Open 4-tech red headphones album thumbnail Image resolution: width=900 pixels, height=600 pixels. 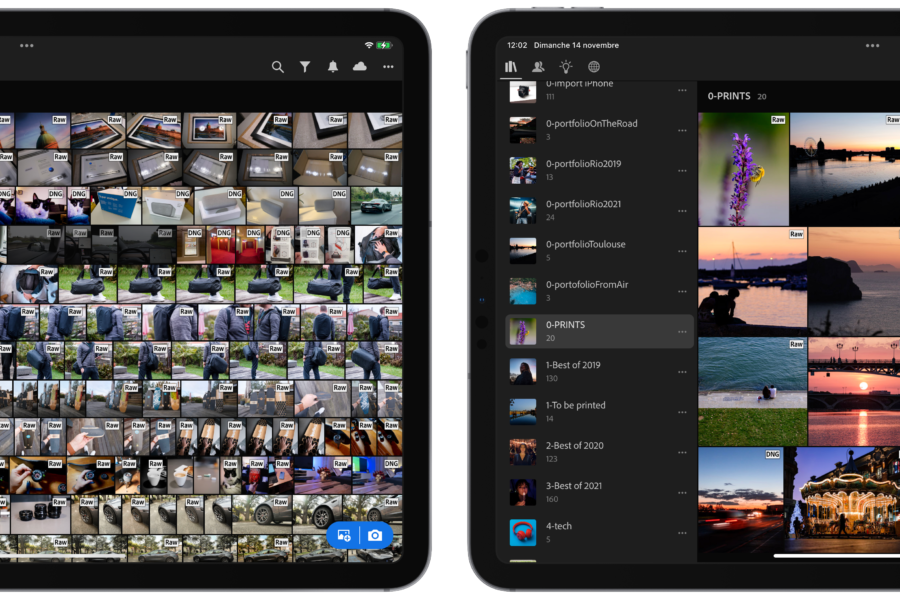(523, 533)
